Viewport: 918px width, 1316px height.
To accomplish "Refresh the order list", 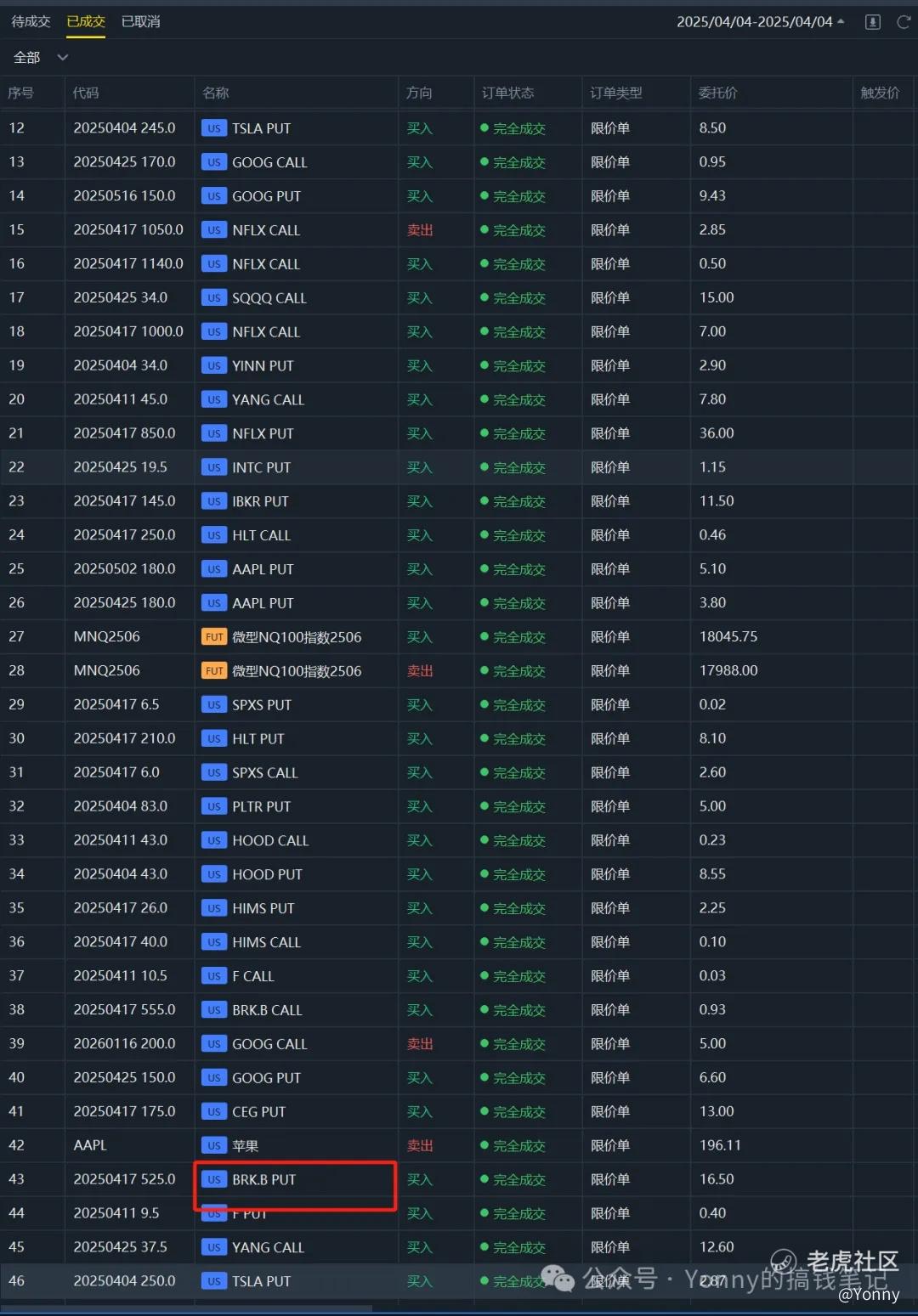I will point(904,22).
